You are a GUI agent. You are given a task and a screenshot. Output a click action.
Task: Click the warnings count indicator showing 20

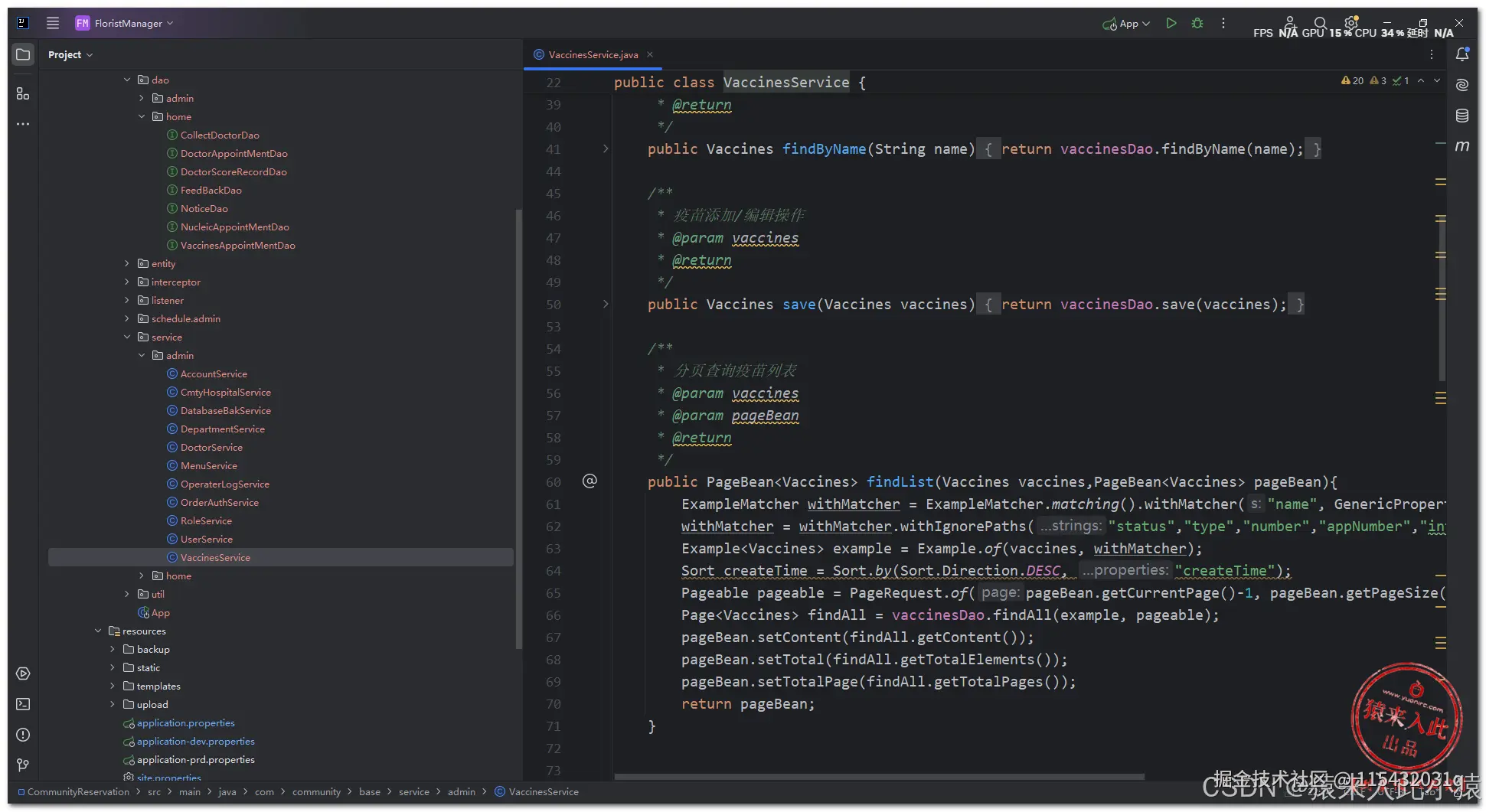click(1352, 80)
